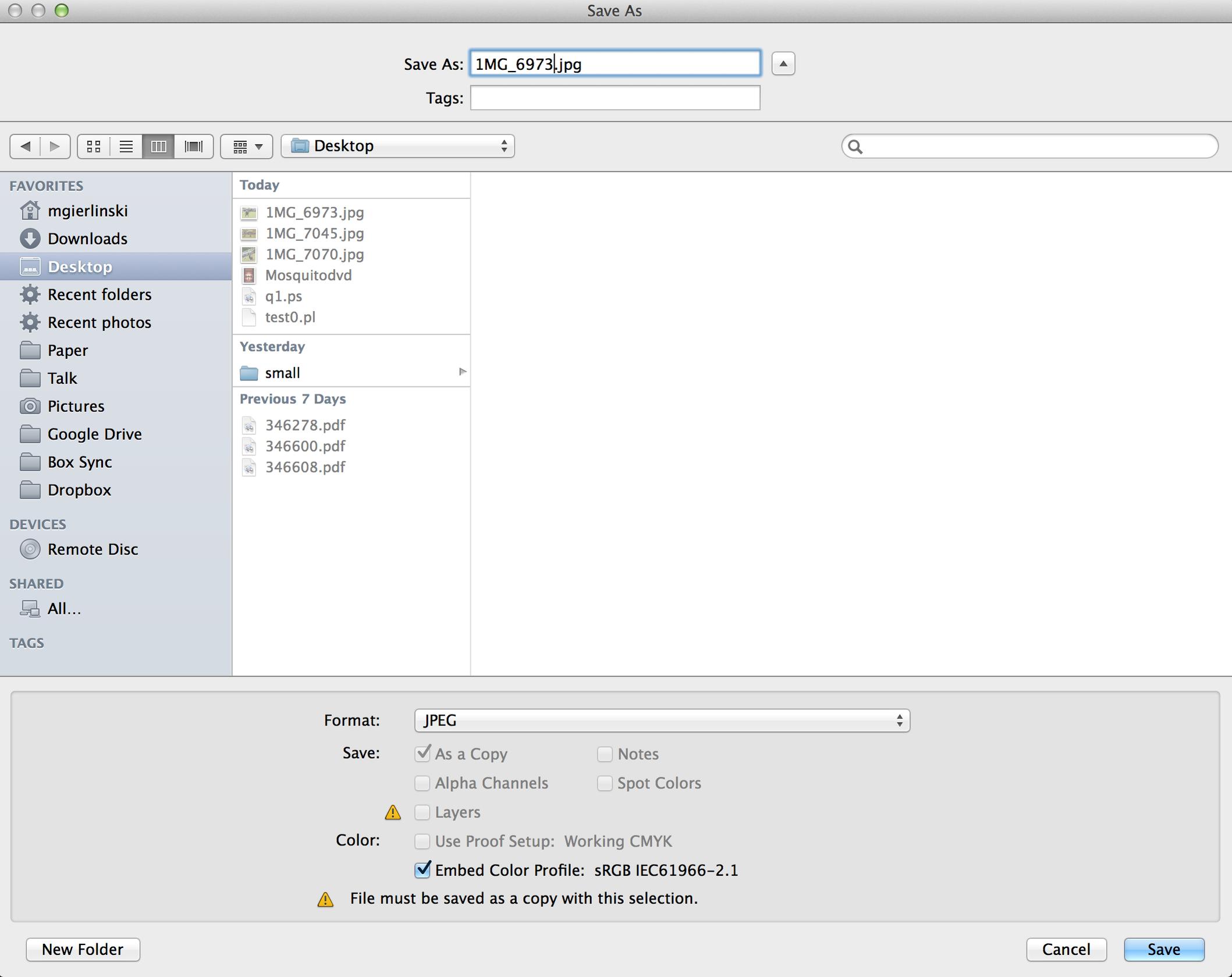Click the magnifier icon in search field
Viewport: 1232px width, 977px height.
pyautogui.click(x=855, y=147)
